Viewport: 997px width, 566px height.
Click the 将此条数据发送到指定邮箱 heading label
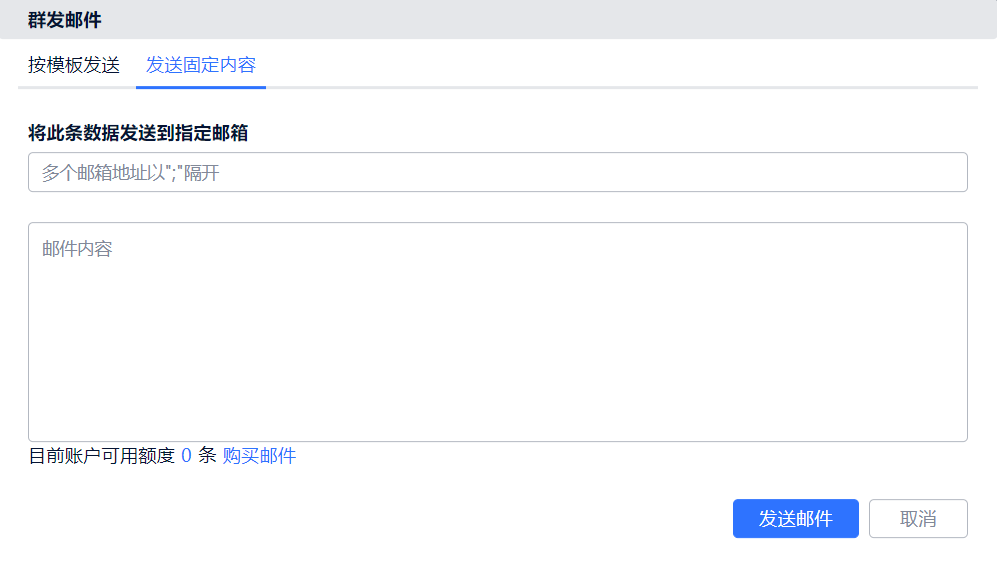tap(138, 133)
